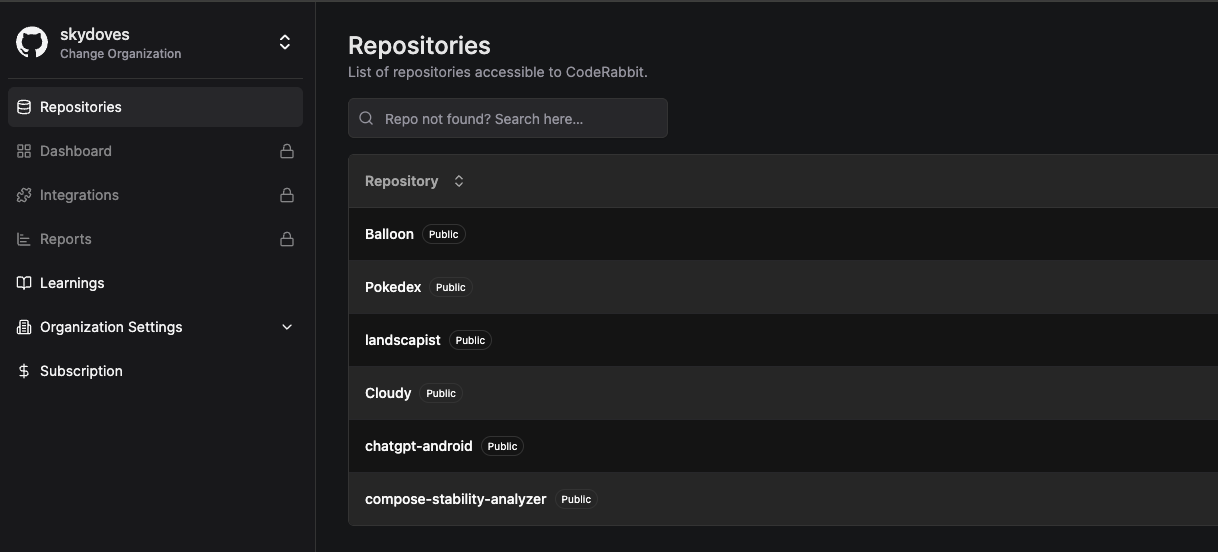Open the compose-stability-analyzer repository
Screen dimensions: 1218x552
[x=455, y=499]
